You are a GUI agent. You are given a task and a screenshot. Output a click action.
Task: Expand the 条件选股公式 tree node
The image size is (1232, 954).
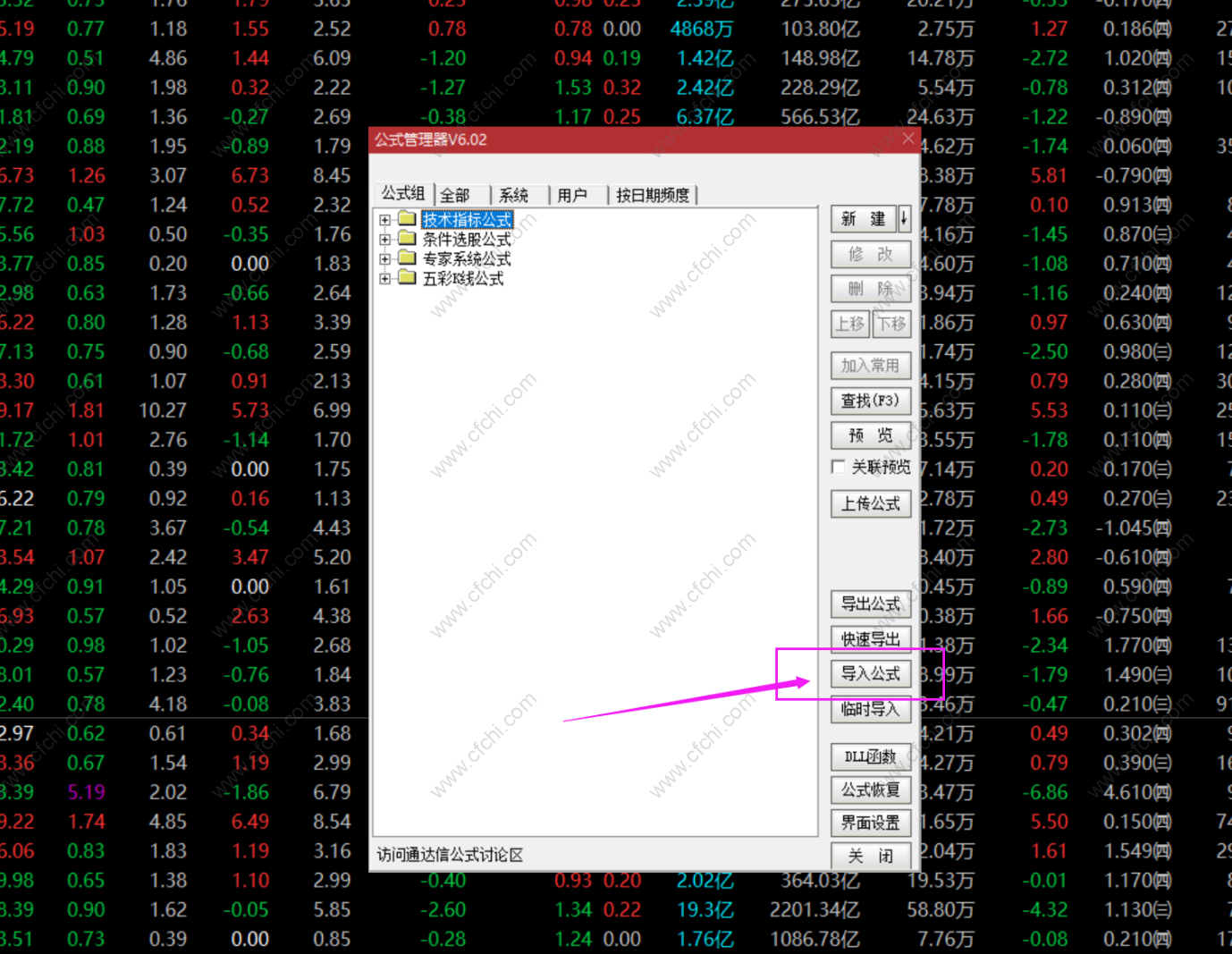pyautogui.click(x=384, y=240)
